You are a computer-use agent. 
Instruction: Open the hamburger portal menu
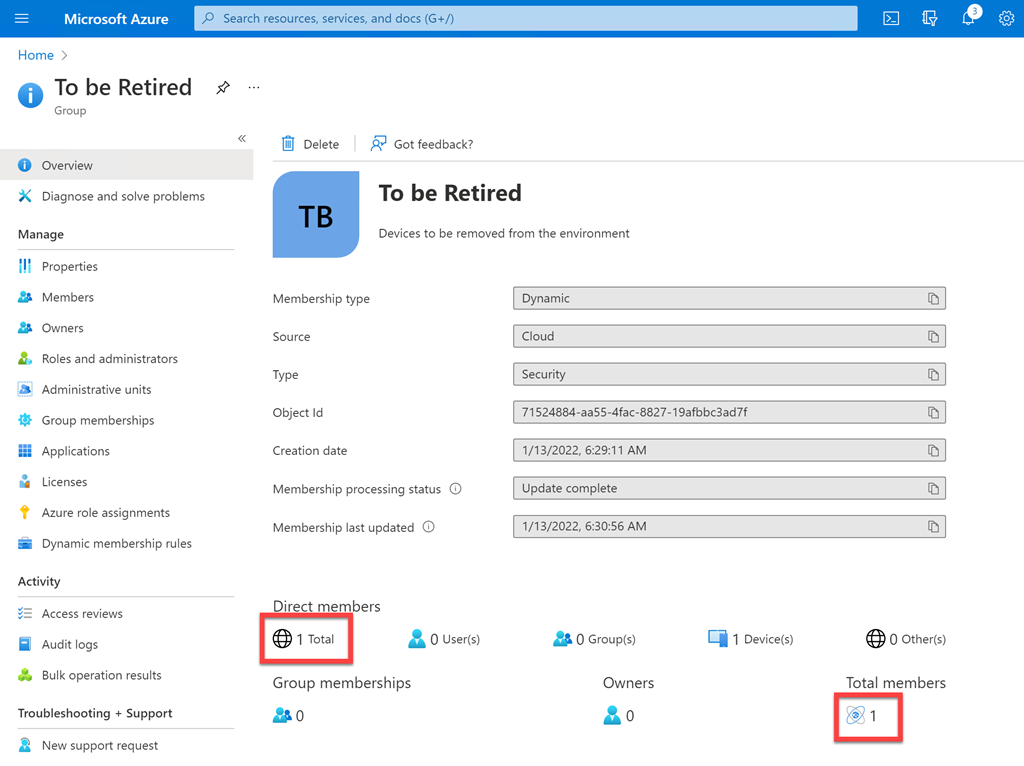tap(22, 19)
